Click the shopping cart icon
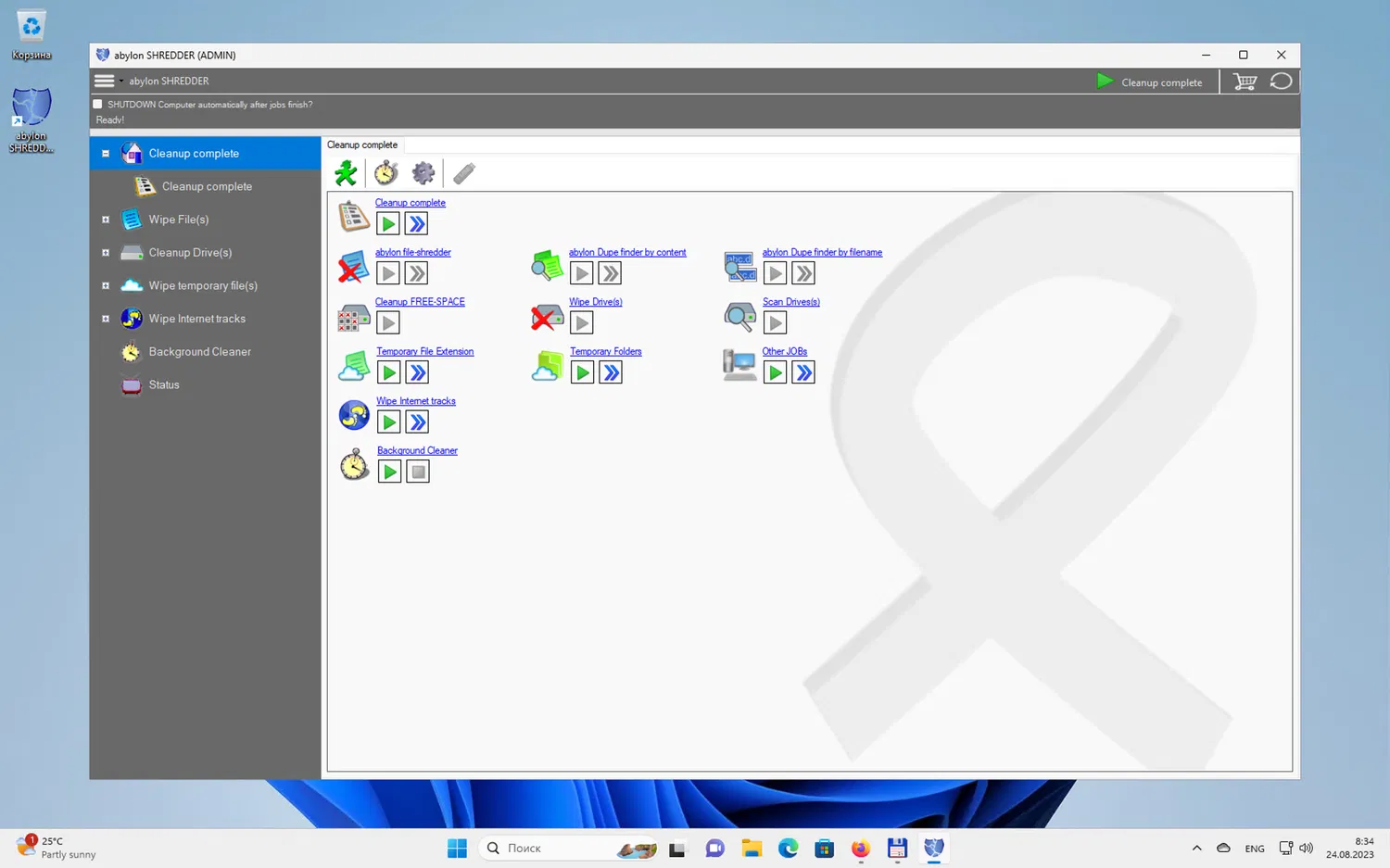Viewport: 1390px width, 868px height. [x=1245, y=82]
